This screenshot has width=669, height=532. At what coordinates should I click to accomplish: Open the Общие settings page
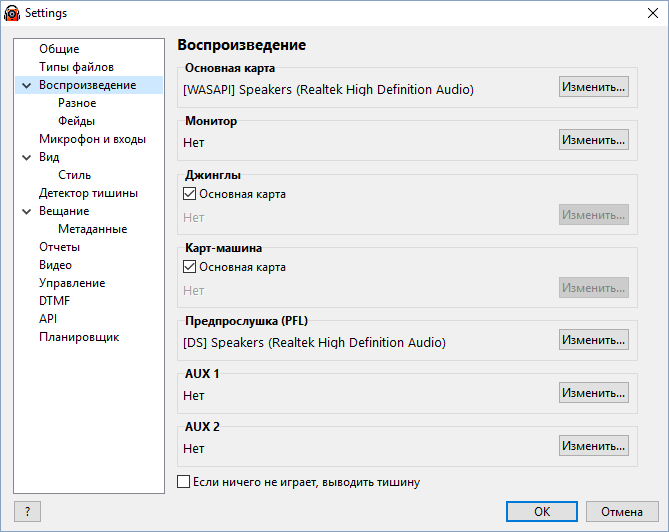tap(59, 49)
